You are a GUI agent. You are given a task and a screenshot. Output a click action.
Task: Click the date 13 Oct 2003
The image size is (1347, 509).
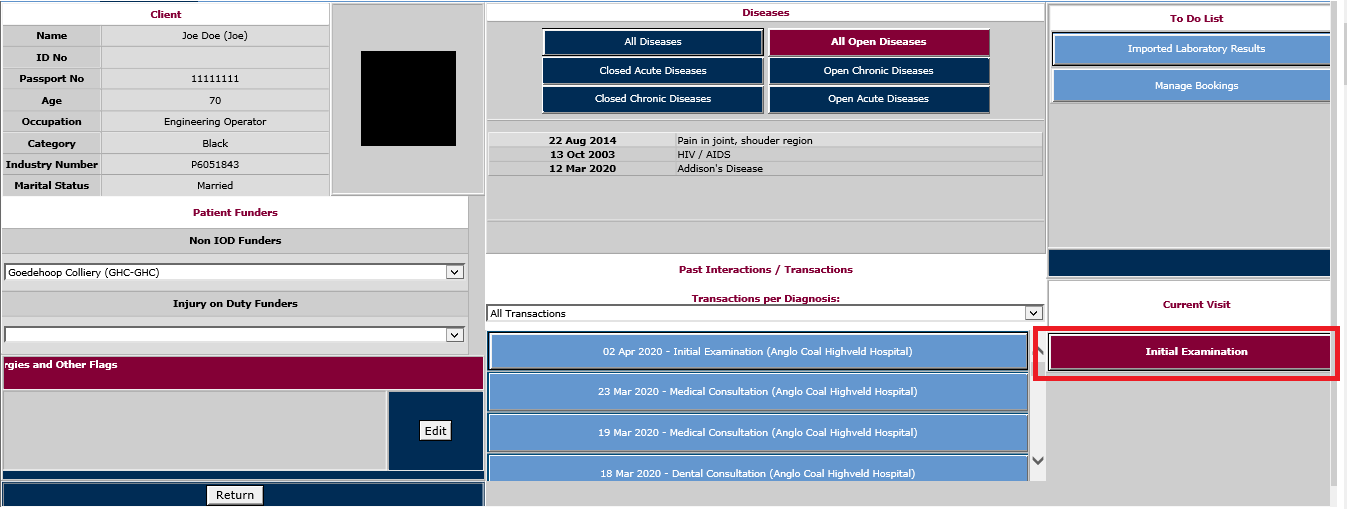(583, 155)
